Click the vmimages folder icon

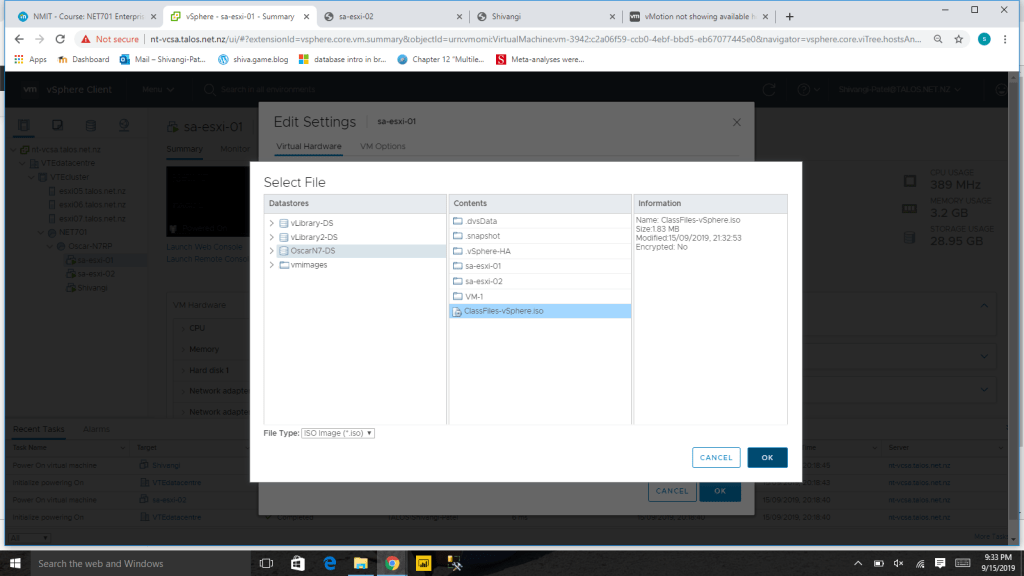(284, 265)
